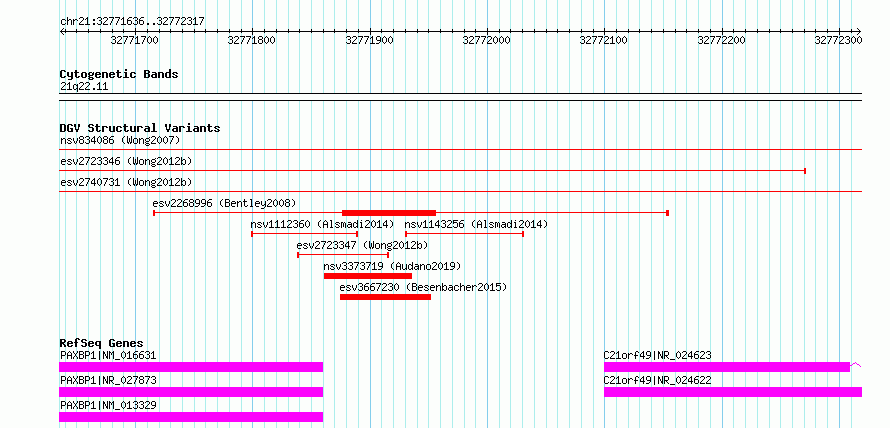Click ruler position 32772100
Screen dimensions: 890x428
(603, 40)
